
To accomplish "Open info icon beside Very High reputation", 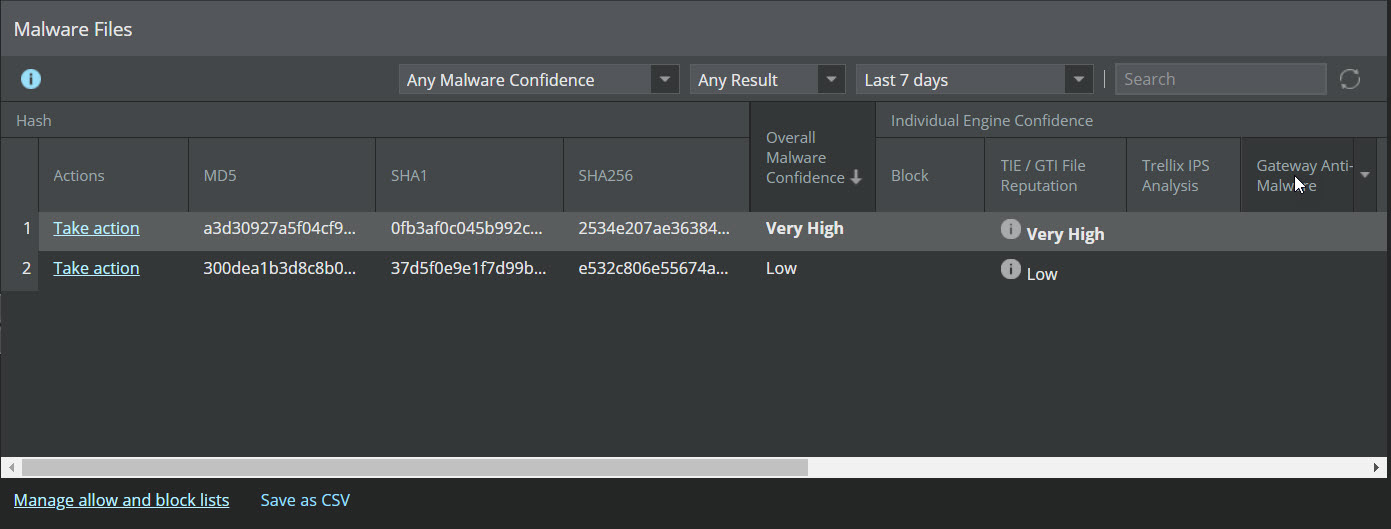I will 1010,230.
